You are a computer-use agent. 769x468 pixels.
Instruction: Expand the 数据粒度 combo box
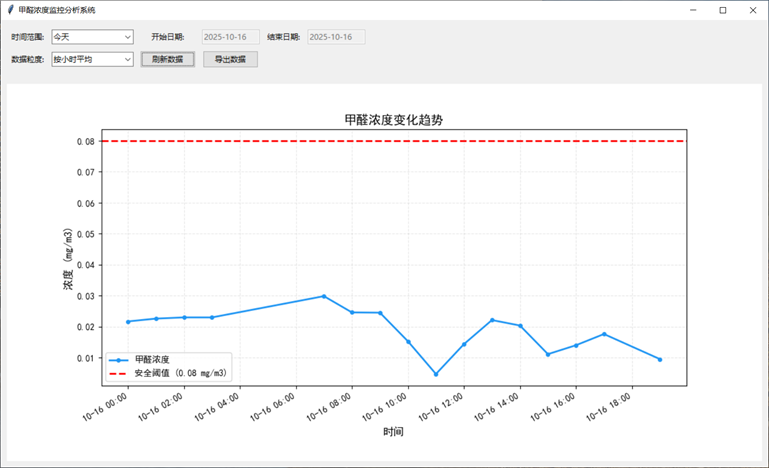point(92,59)
